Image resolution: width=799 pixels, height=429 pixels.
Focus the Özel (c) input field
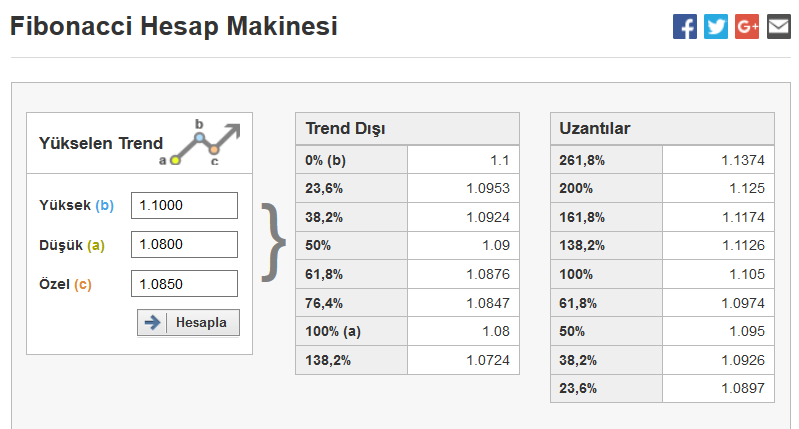tap(184, 284)
